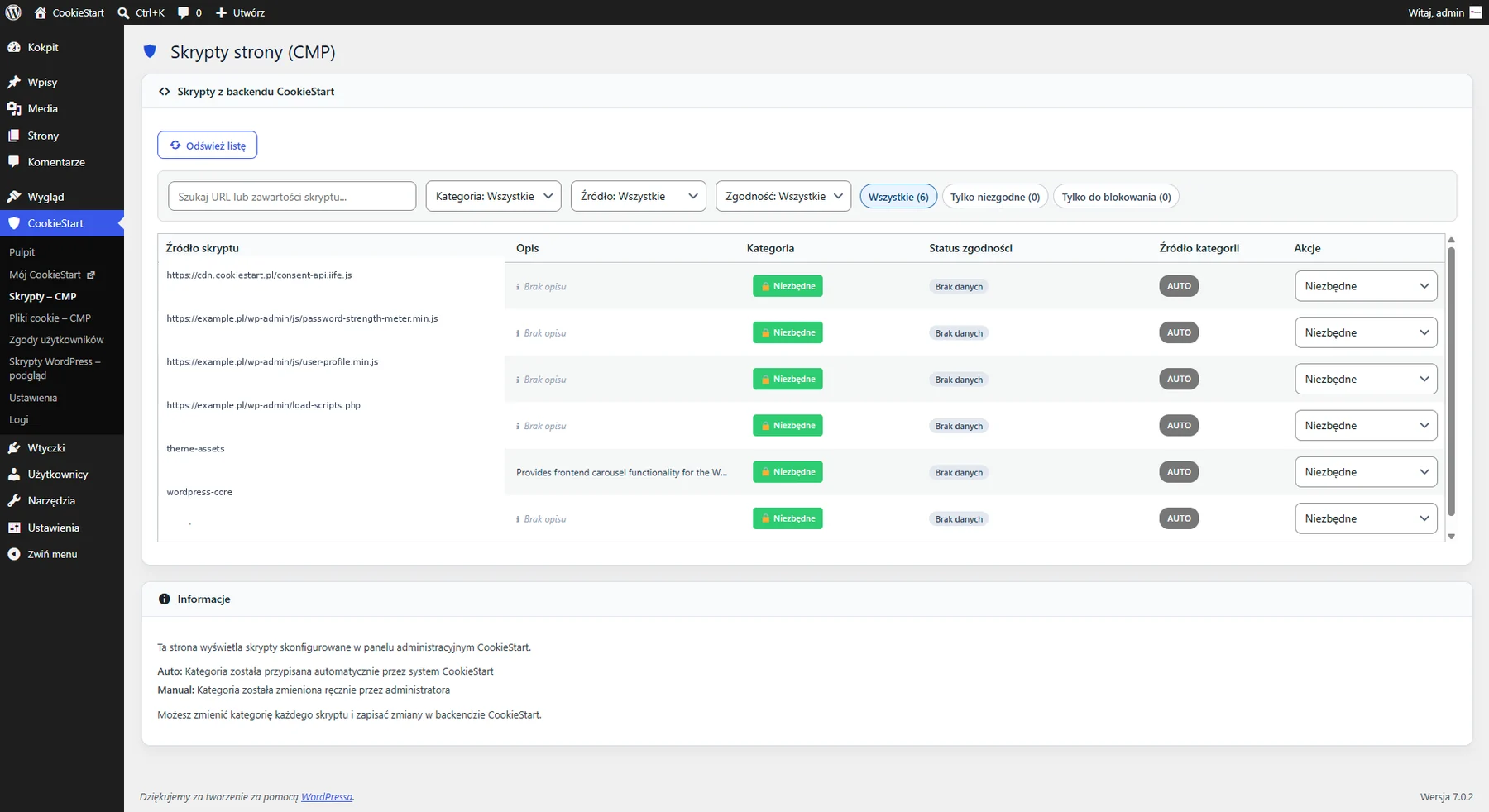Viewport: 1489px width, 812px height.
Task: Expand Kategoria: Wszystkie filter dropdown
Action: (494, 196)
